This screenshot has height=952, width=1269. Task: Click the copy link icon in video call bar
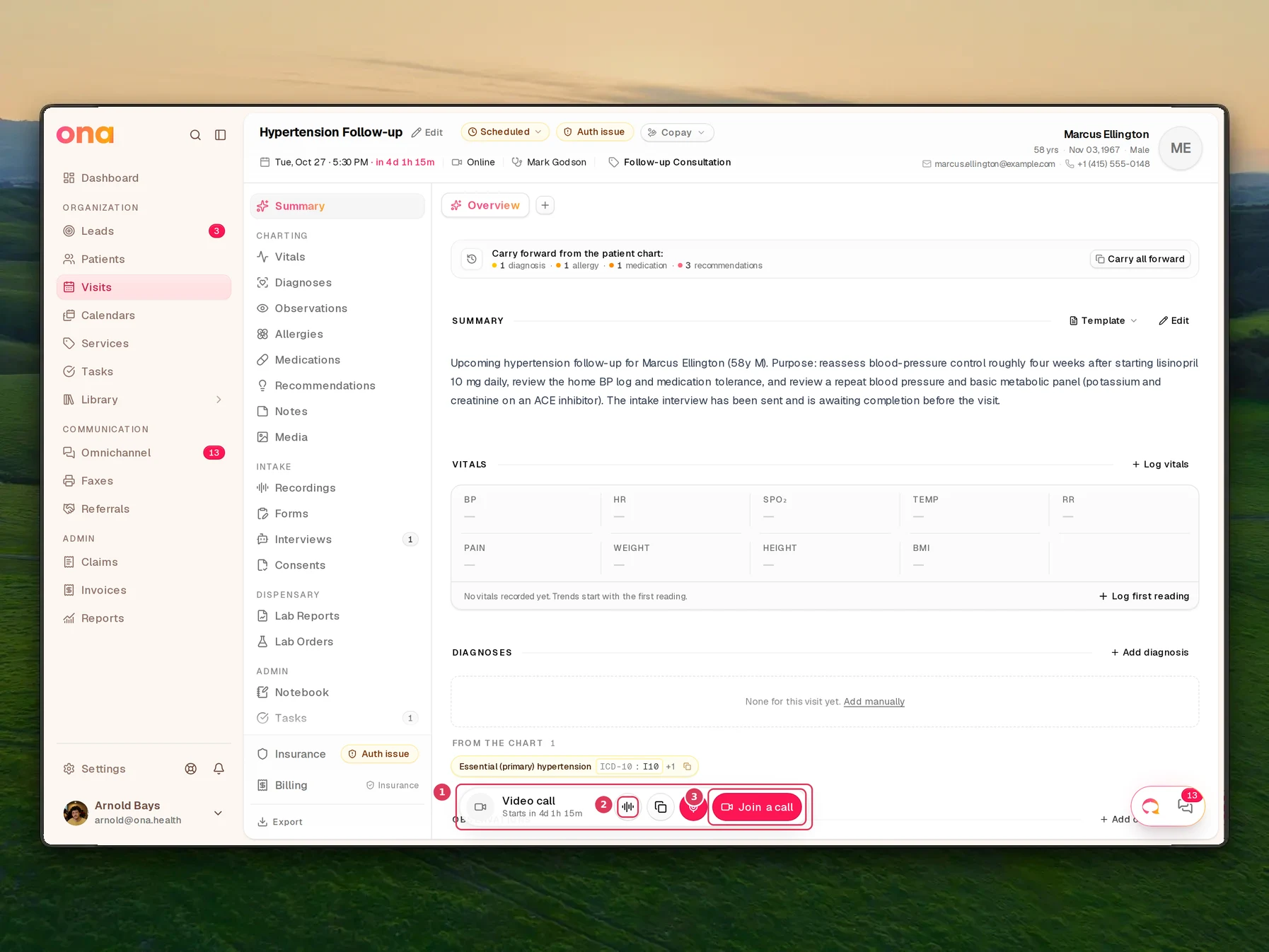pos(661,807)
